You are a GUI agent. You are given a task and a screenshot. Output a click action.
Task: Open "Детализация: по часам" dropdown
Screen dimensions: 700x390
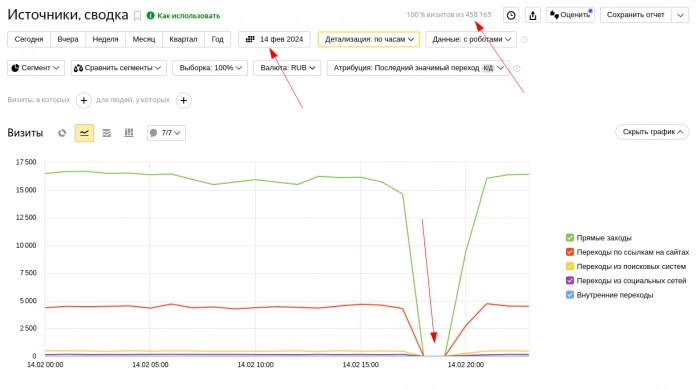369,39
